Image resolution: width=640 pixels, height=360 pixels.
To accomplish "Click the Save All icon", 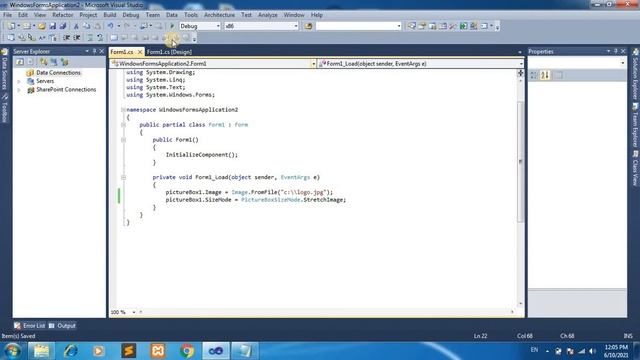I will pos(62,26).
